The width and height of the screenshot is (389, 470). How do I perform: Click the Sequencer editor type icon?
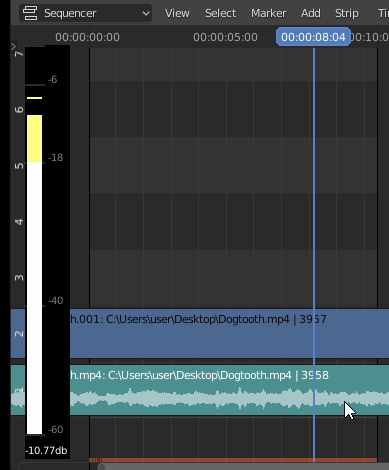30,13
